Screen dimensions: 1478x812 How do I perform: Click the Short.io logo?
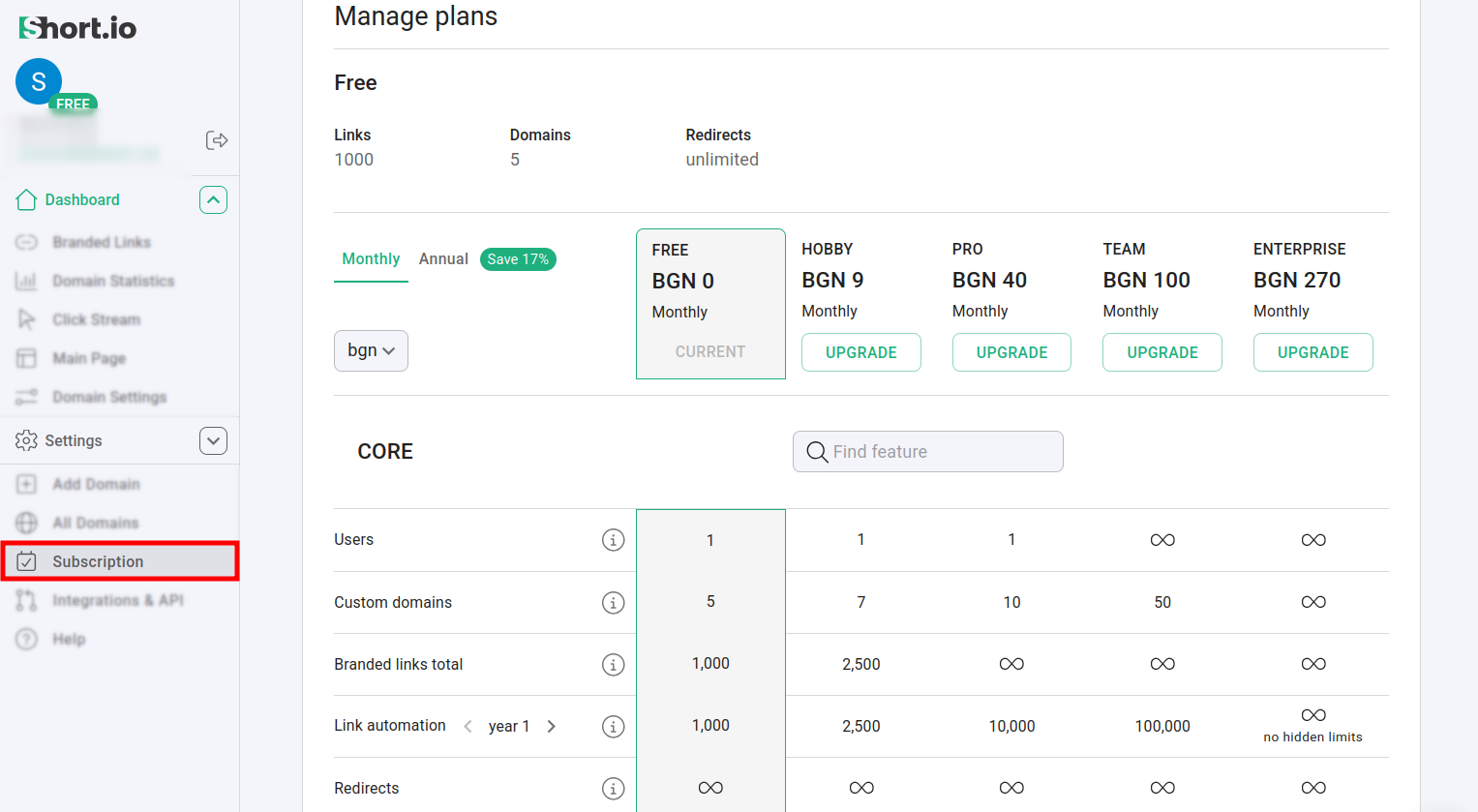coord(78,28)
